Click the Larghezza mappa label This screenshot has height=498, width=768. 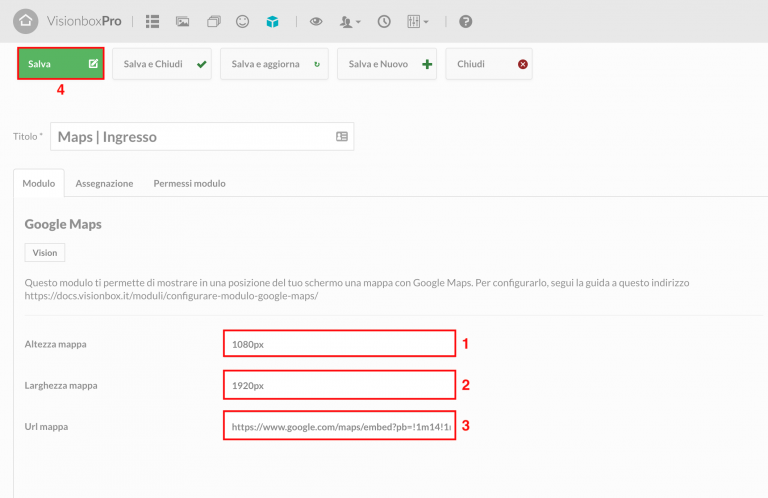61,385
